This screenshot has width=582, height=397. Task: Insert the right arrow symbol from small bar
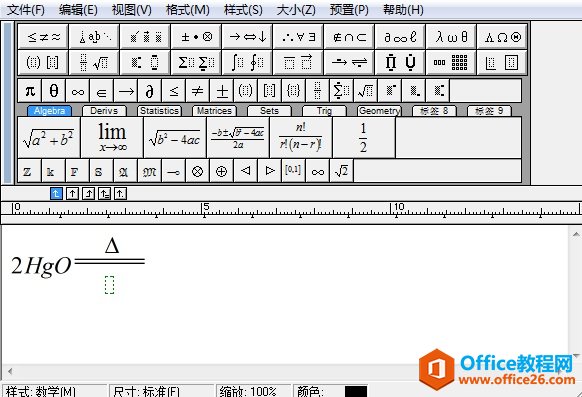click(125, 91)
